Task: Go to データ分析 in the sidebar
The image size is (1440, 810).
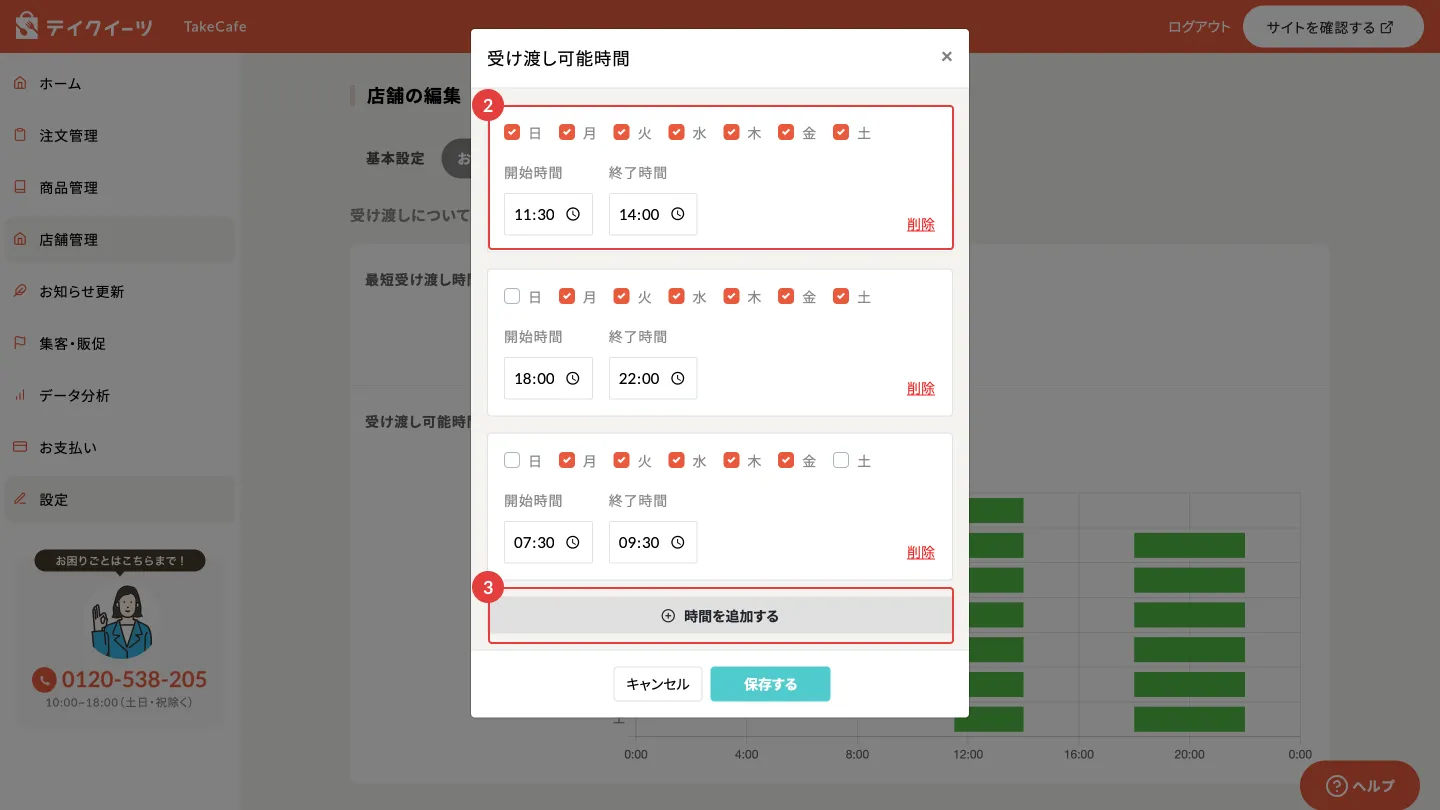Action: click(74, 395)
